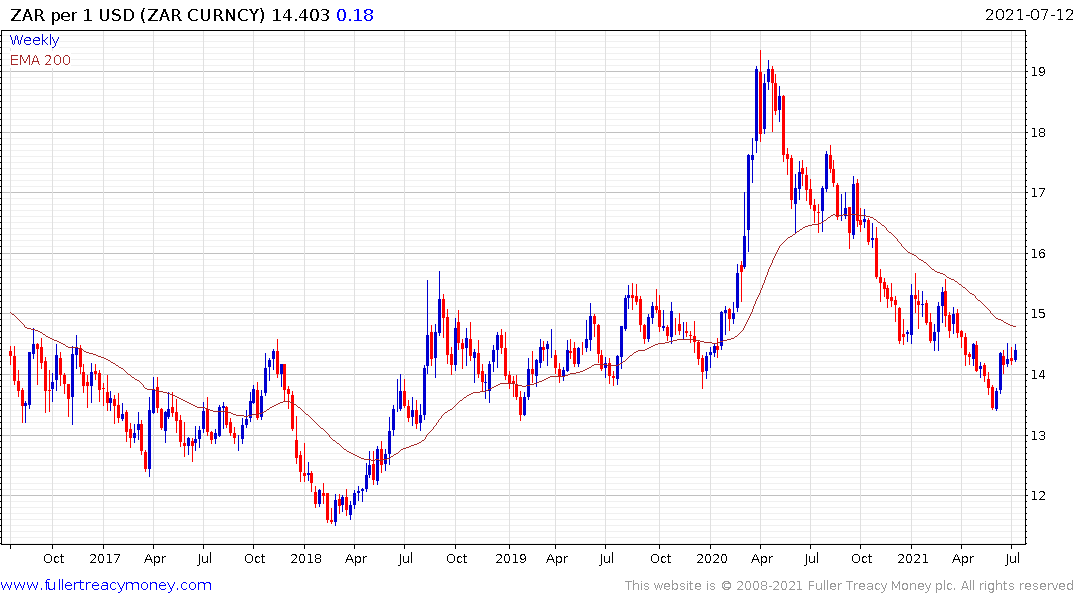The image size is (1075, 600).
Task: Click the 2017 year axis label
Action: click(x=105, y=558)
